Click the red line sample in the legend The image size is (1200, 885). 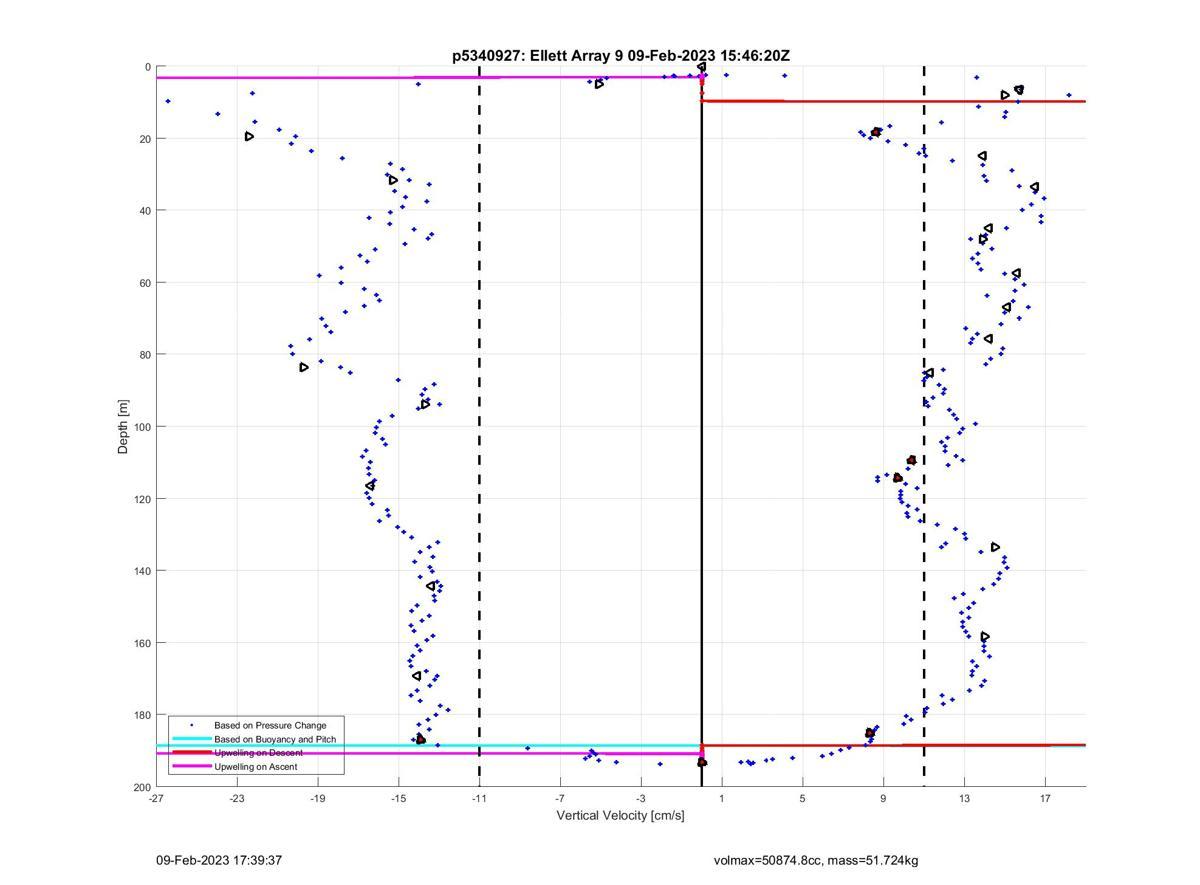(x=191, y=753)
